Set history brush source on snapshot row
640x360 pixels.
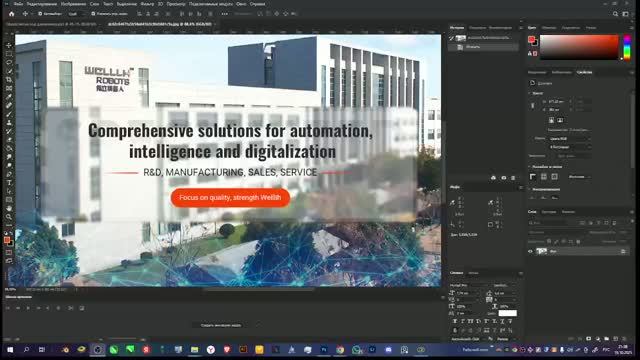(452, 38)
